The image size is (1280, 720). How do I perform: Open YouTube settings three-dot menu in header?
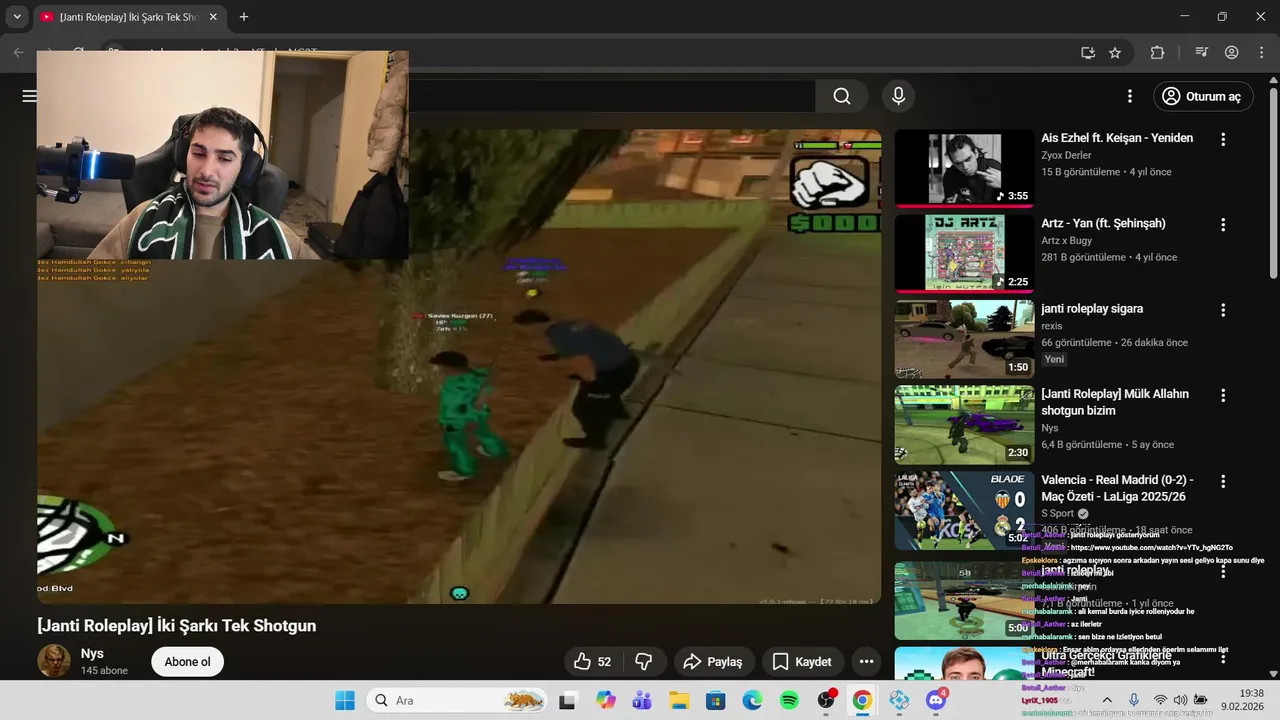(x=1130, y=96)
